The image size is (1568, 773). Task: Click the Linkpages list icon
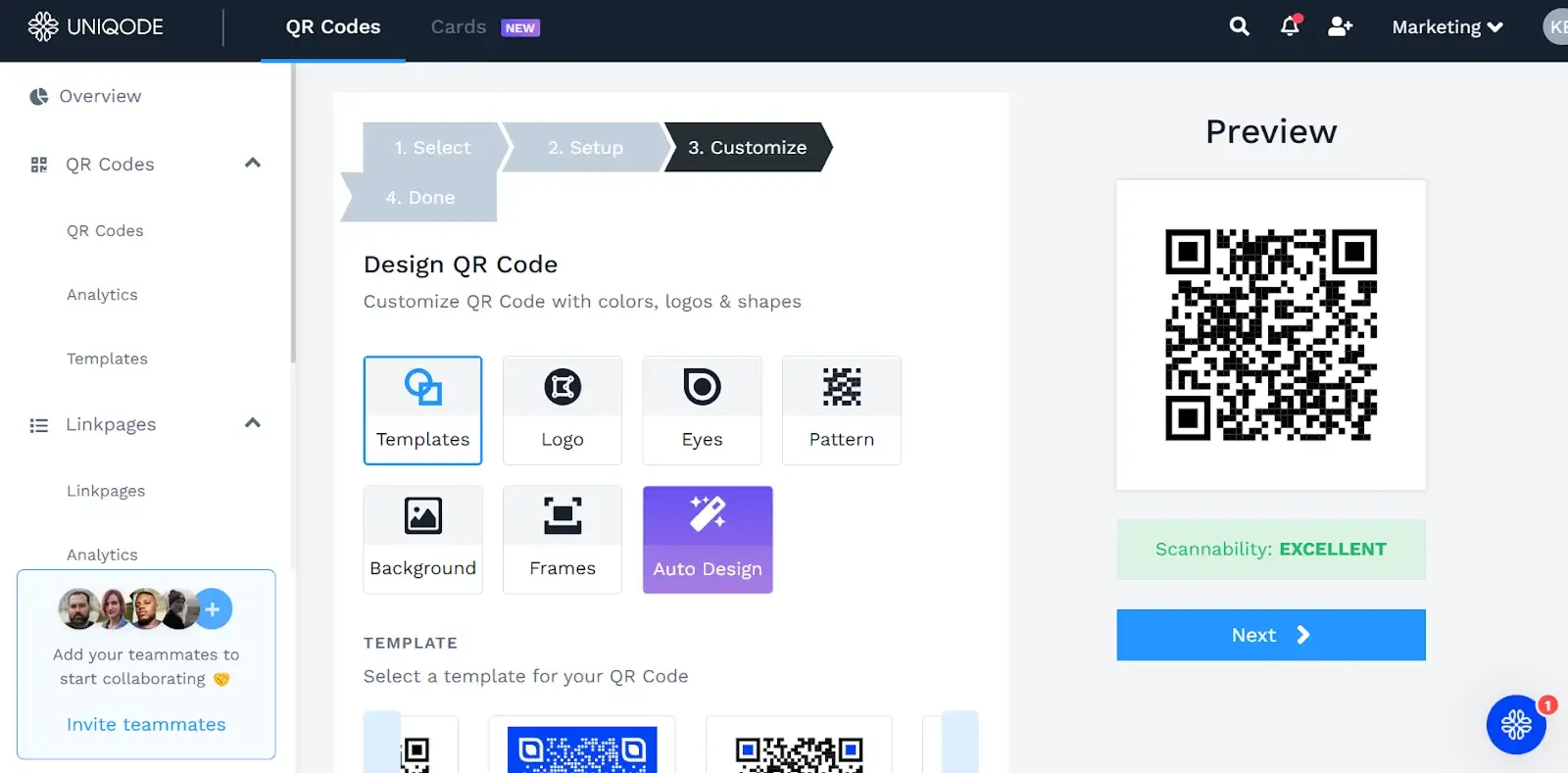[39, 425]
